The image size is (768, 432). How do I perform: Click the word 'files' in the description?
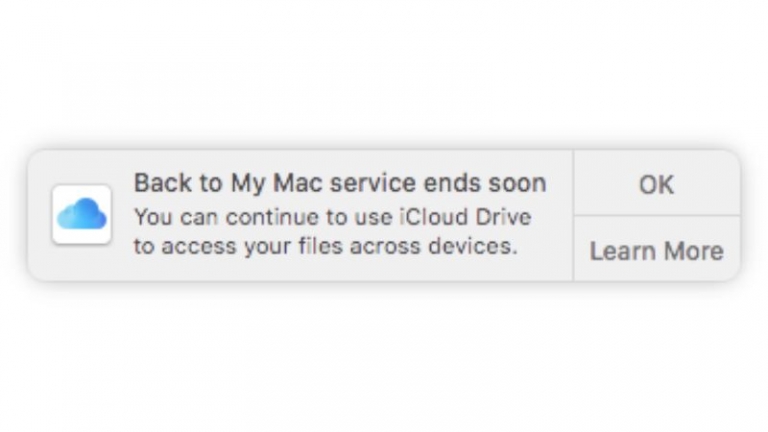pyautogui.click(x=320, y=246)
